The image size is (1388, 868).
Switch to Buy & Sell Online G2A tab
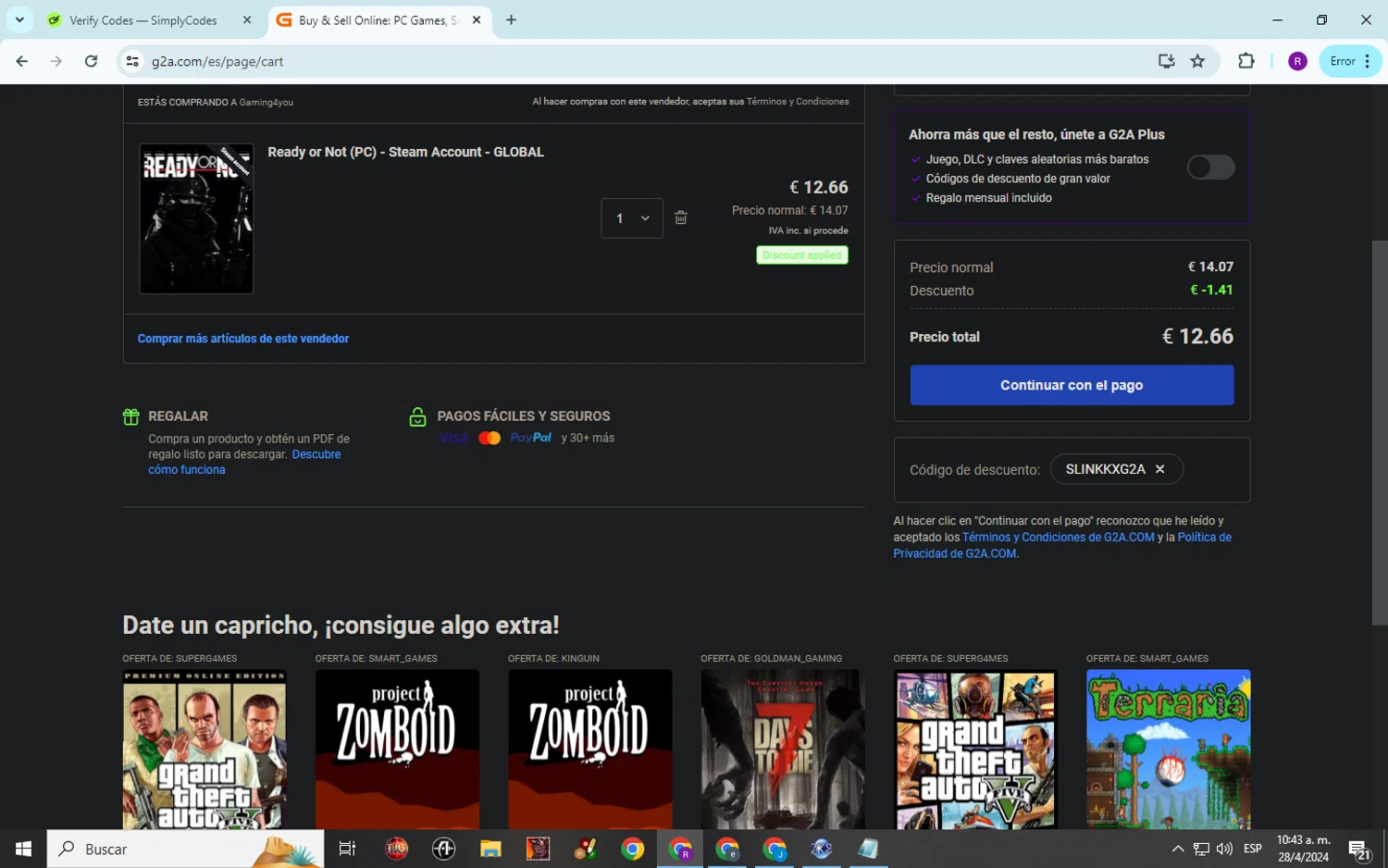[378, 20]
